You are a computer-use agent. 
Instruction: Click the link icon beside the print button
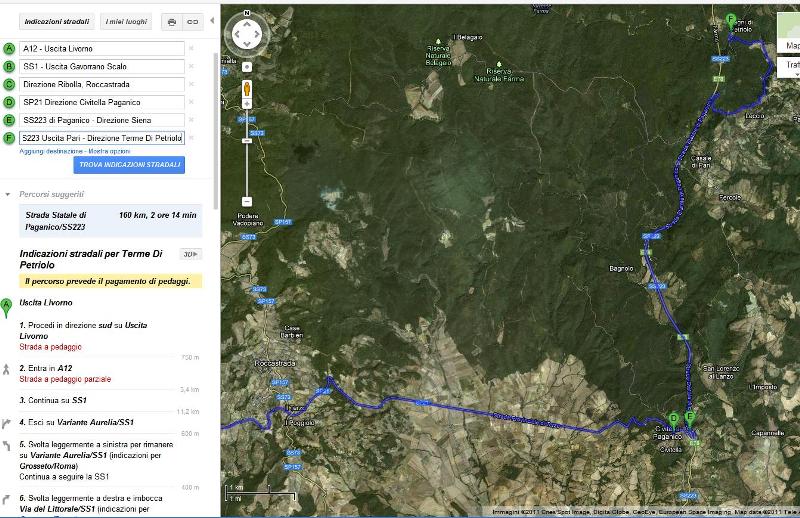(x=193, y=22)
